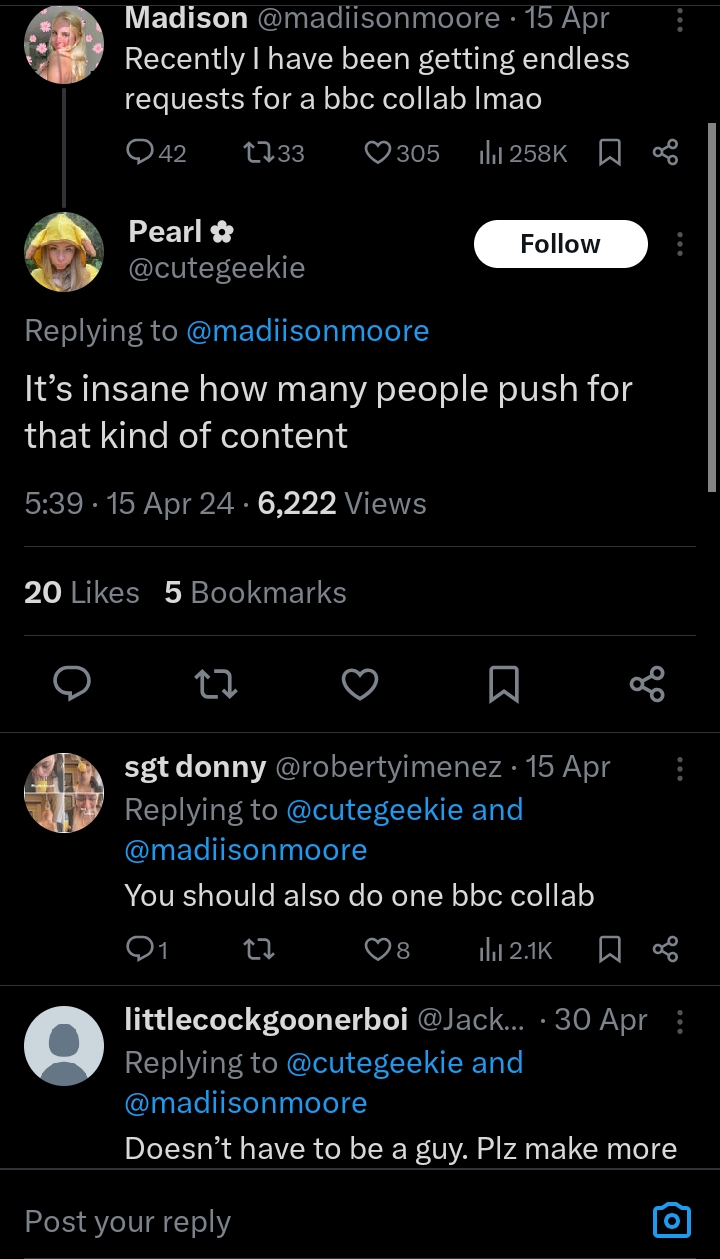Bookmark Pearl's reply

[x=504, y=684]
